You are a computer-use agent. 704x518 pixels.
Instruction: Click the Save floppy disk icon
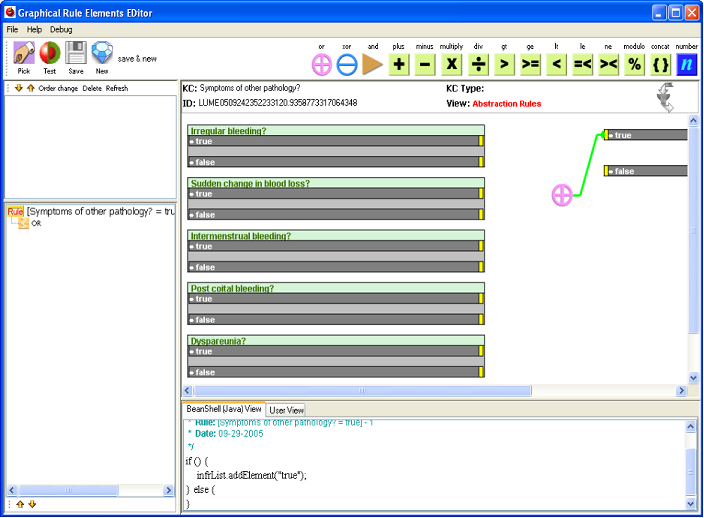click(76, 54)
